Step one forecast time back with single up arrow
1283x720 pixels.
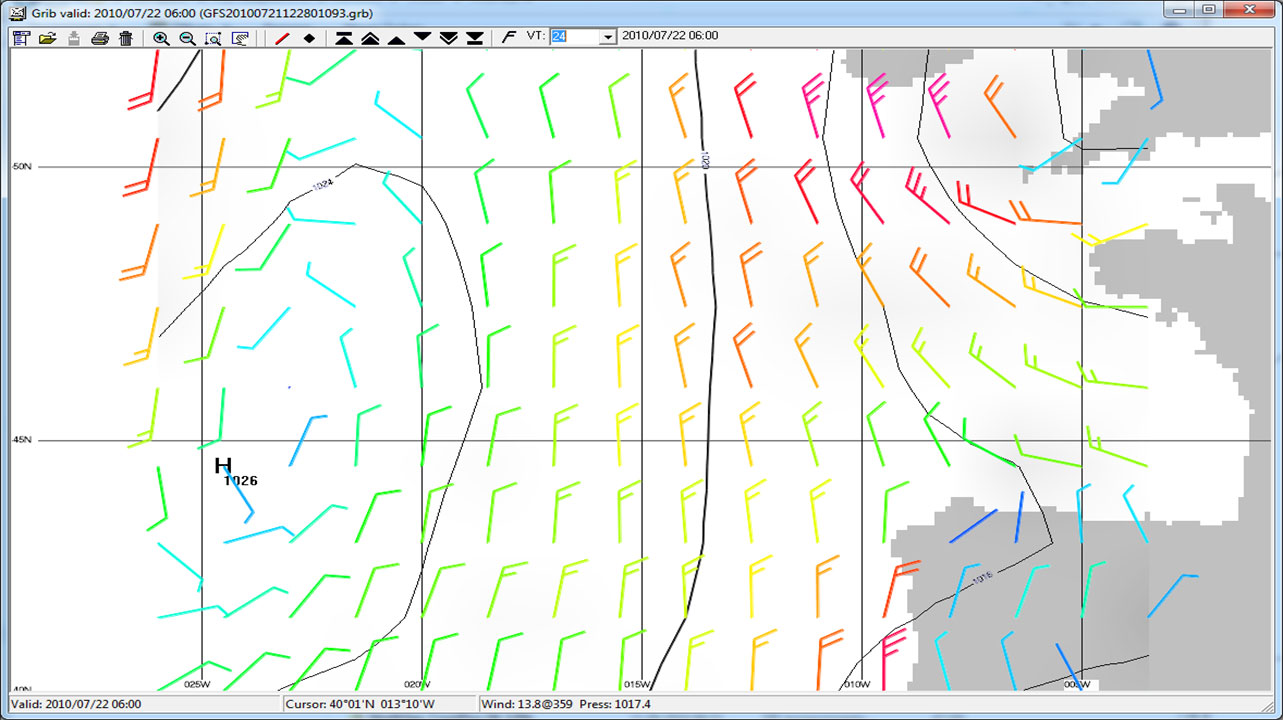(396, 38)
